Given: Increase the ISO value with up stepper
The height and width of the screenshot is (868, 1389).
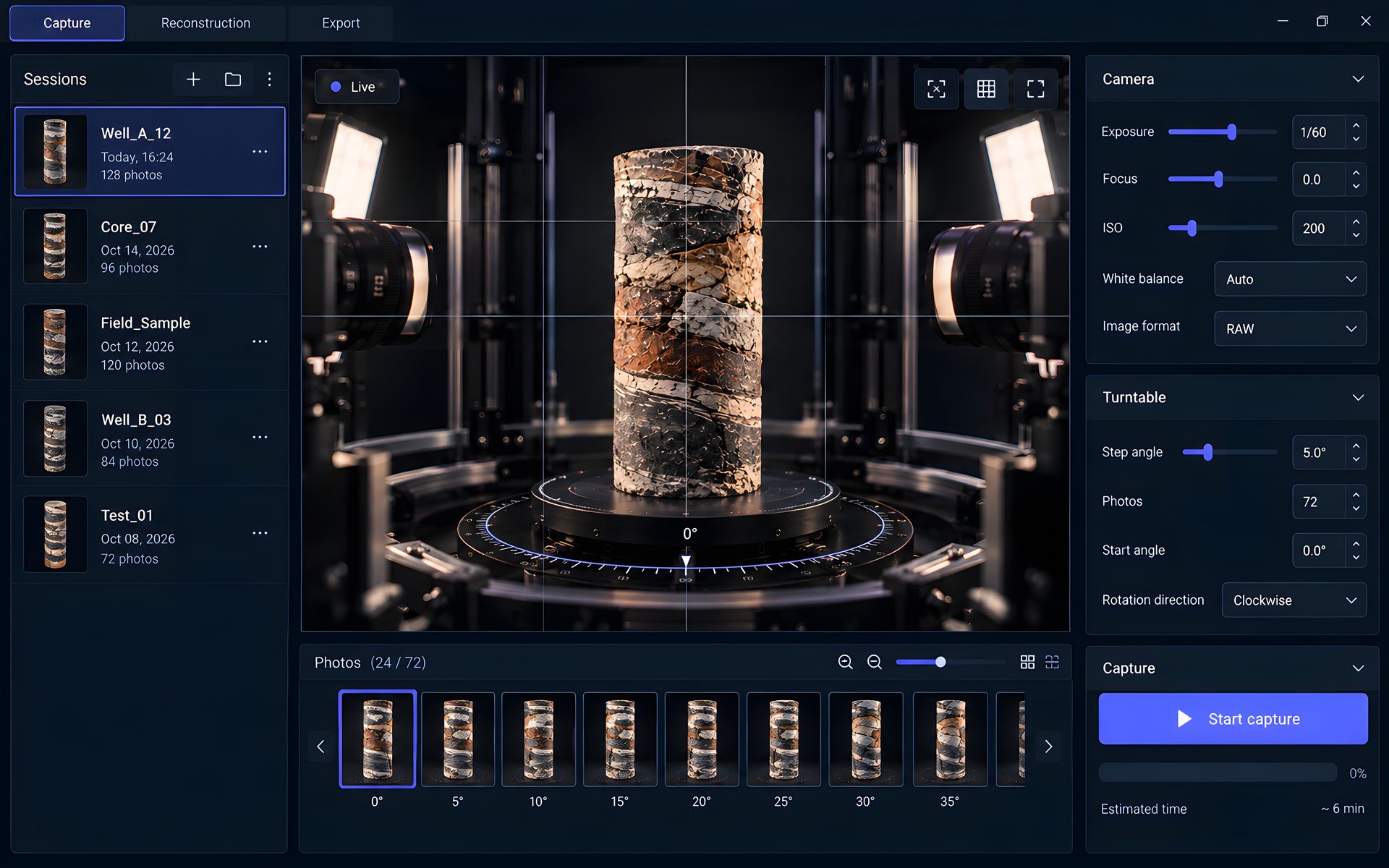Looking at the screenshot, I should point(1356,221).
